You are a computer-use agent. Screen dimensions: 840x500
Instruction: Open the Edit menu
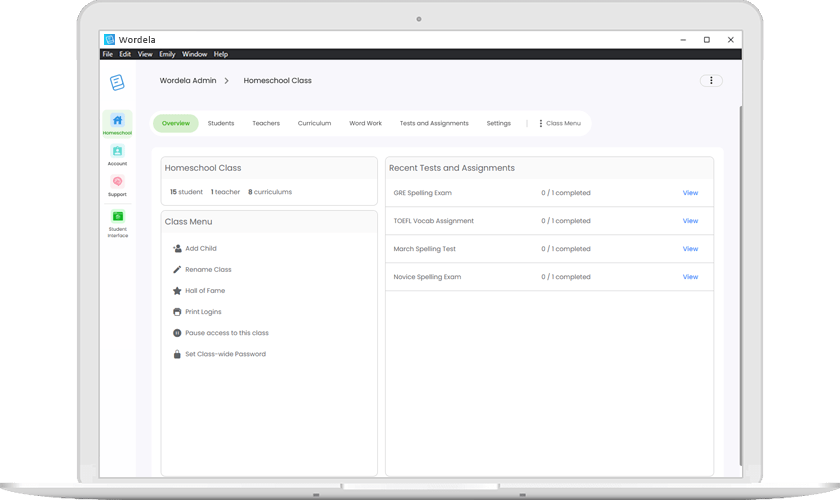125,54
